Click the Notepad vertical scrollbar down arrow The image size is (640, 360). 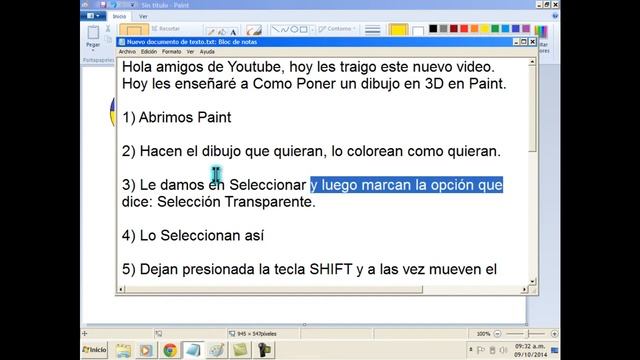click(x=532, y=282)
